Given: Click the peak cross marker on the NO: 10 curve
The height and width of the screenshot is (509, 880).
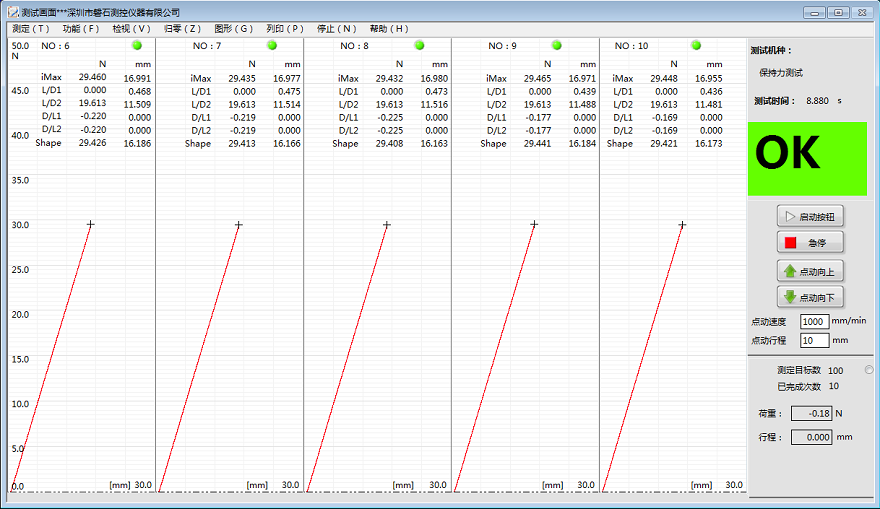Looking at the screenshot, I should pos(682,224).
